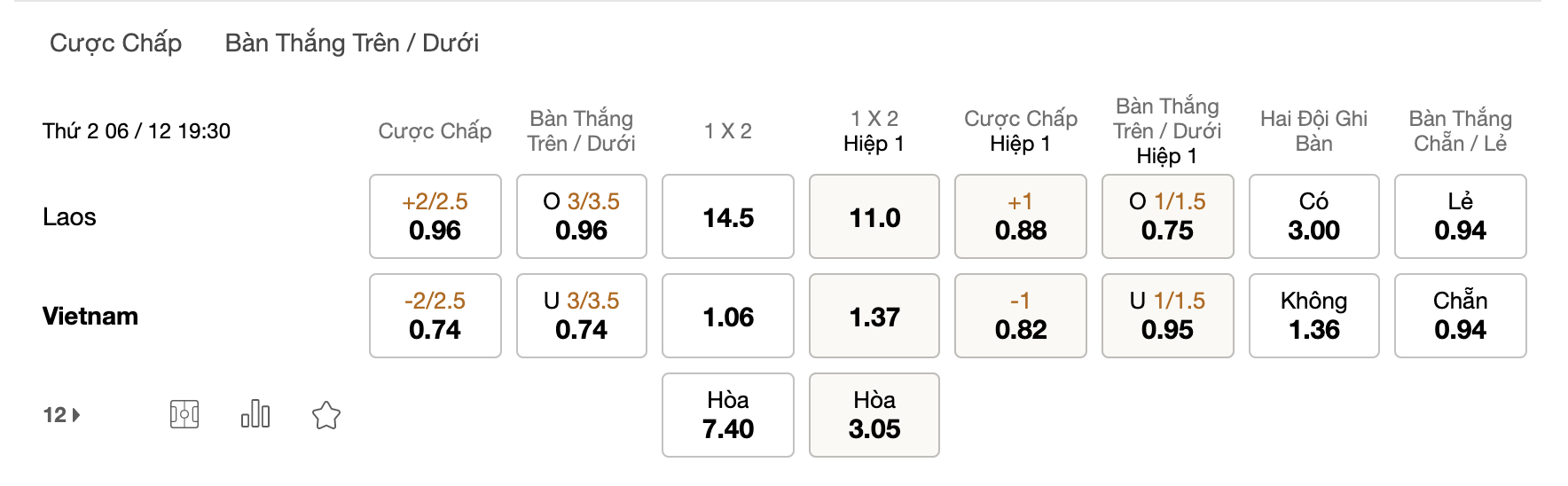The height and width of the screenshot is (486, 1568).
Task: Switch to the Cược Chấp tab
Action: 115,43
